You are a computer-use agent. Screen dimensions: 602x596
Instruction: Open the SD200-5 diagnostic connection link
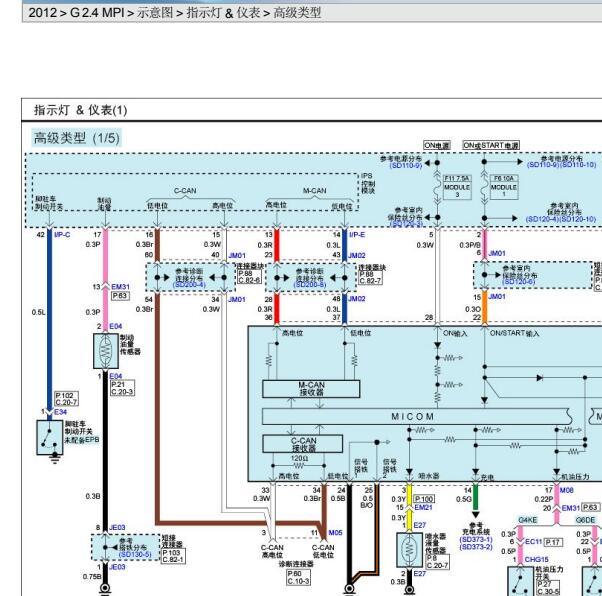click(x=310, y=285)
